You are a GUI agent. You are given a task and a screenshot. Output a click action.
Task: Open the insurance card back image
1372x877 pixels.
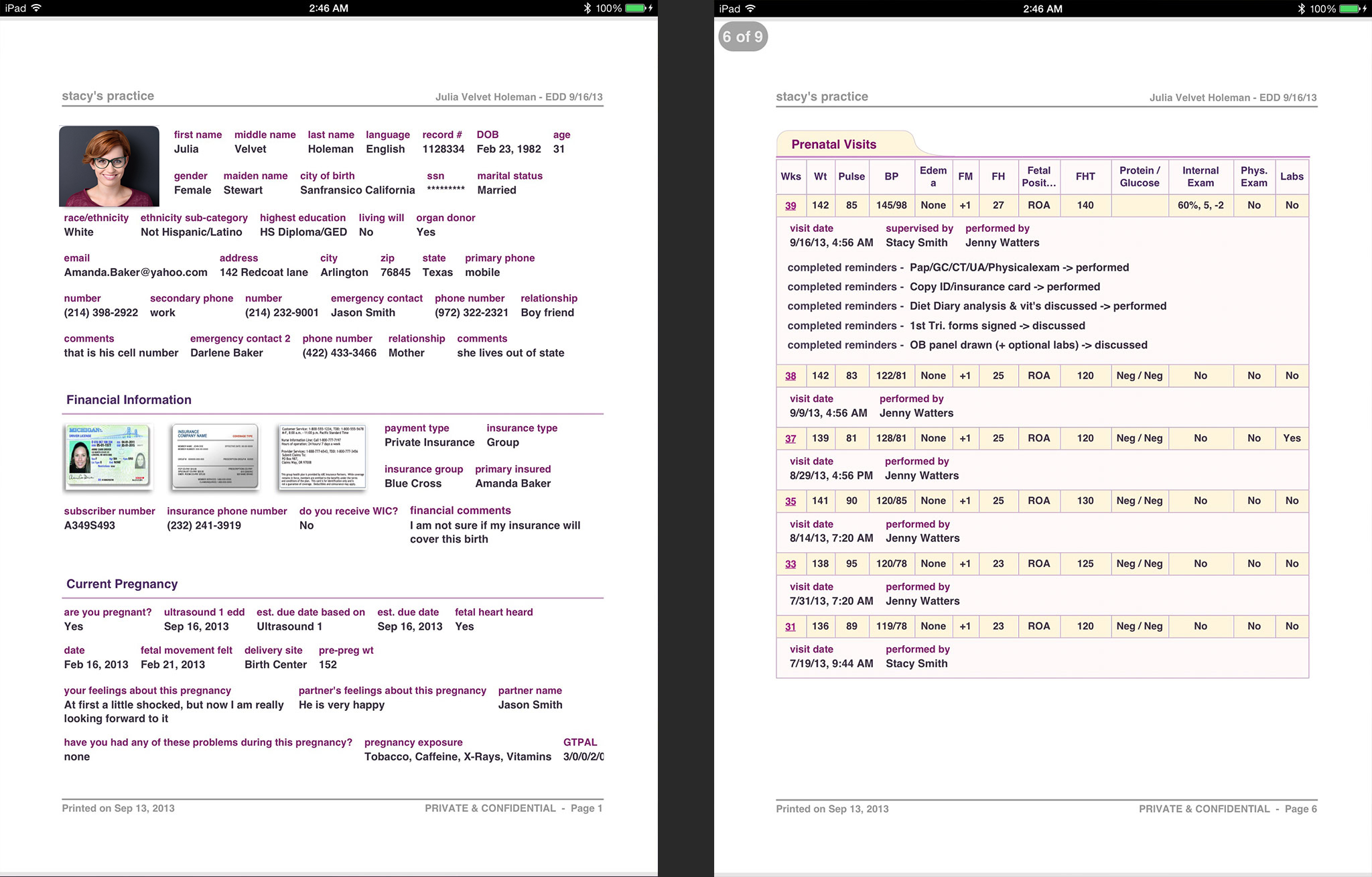322,457
